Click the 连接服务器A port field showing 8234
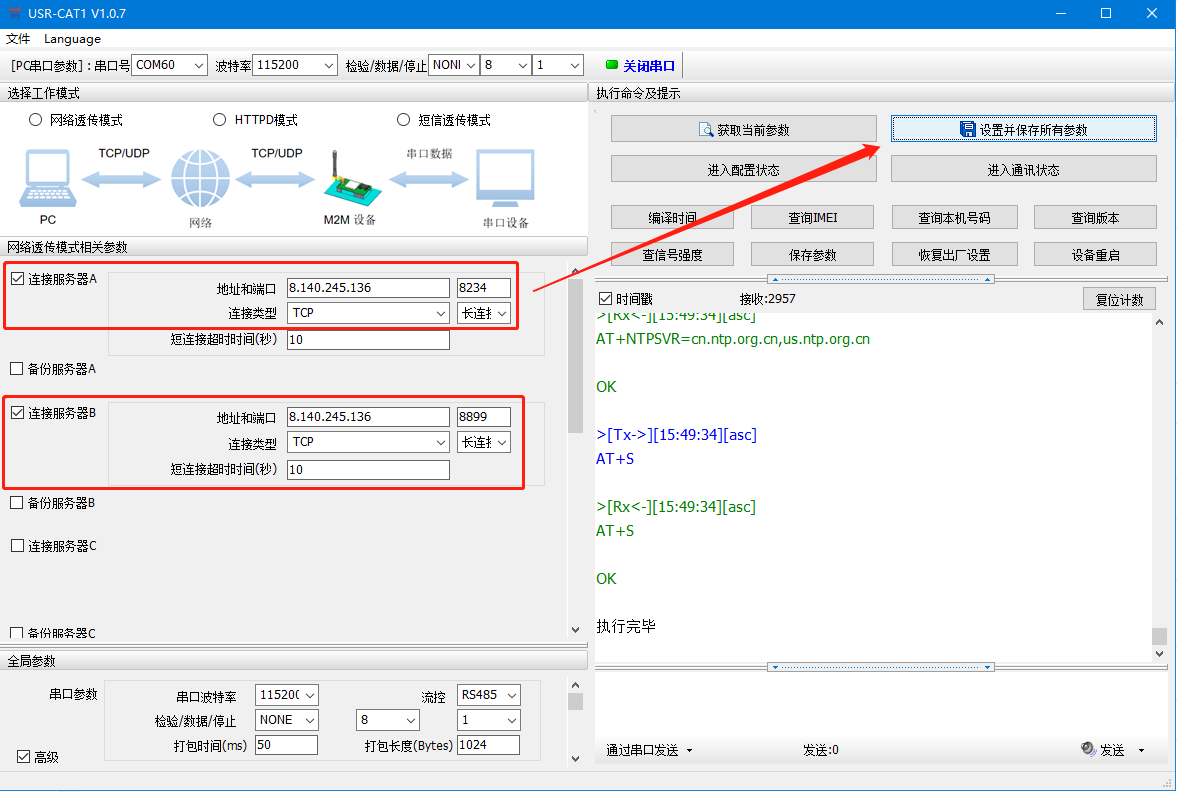Image resolution: width=1177 pixels, height=792 pixels. pos(483,288)
